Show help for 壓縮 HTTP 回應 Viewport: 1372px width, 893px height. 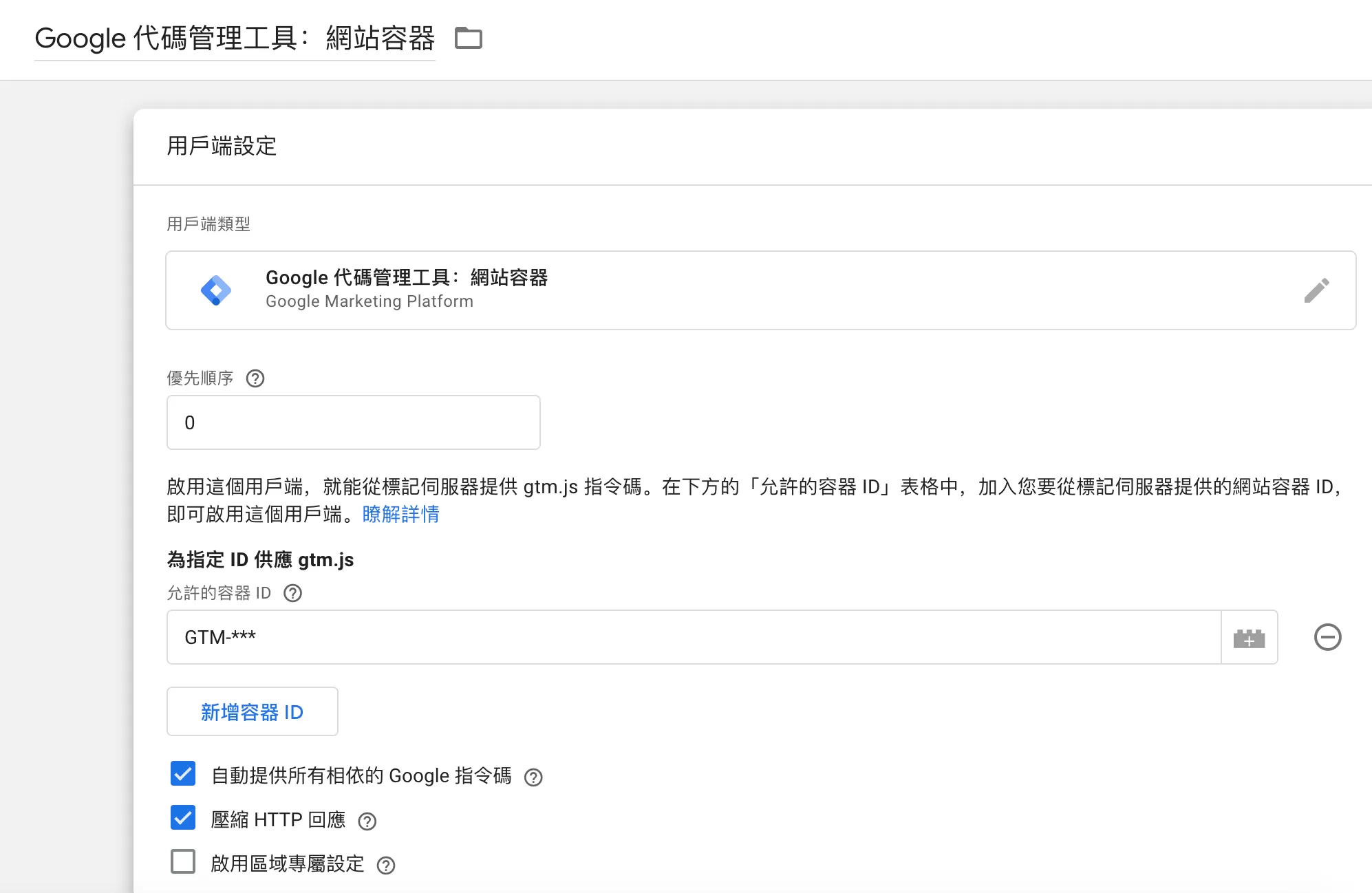click(x=367, y=821)
